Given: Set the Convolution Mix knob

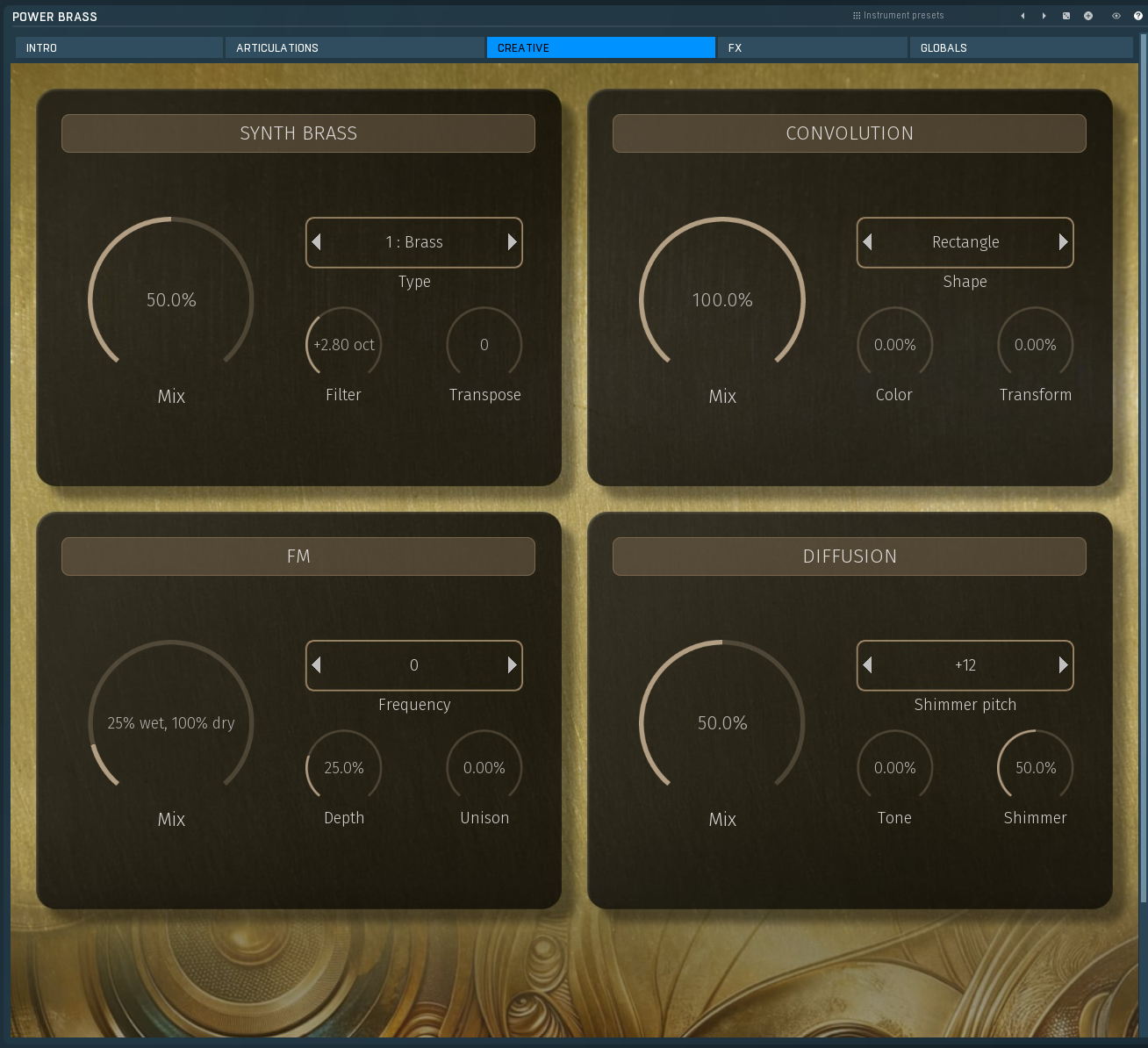Looking at the screenshot, I should click(x=722, y=300).
